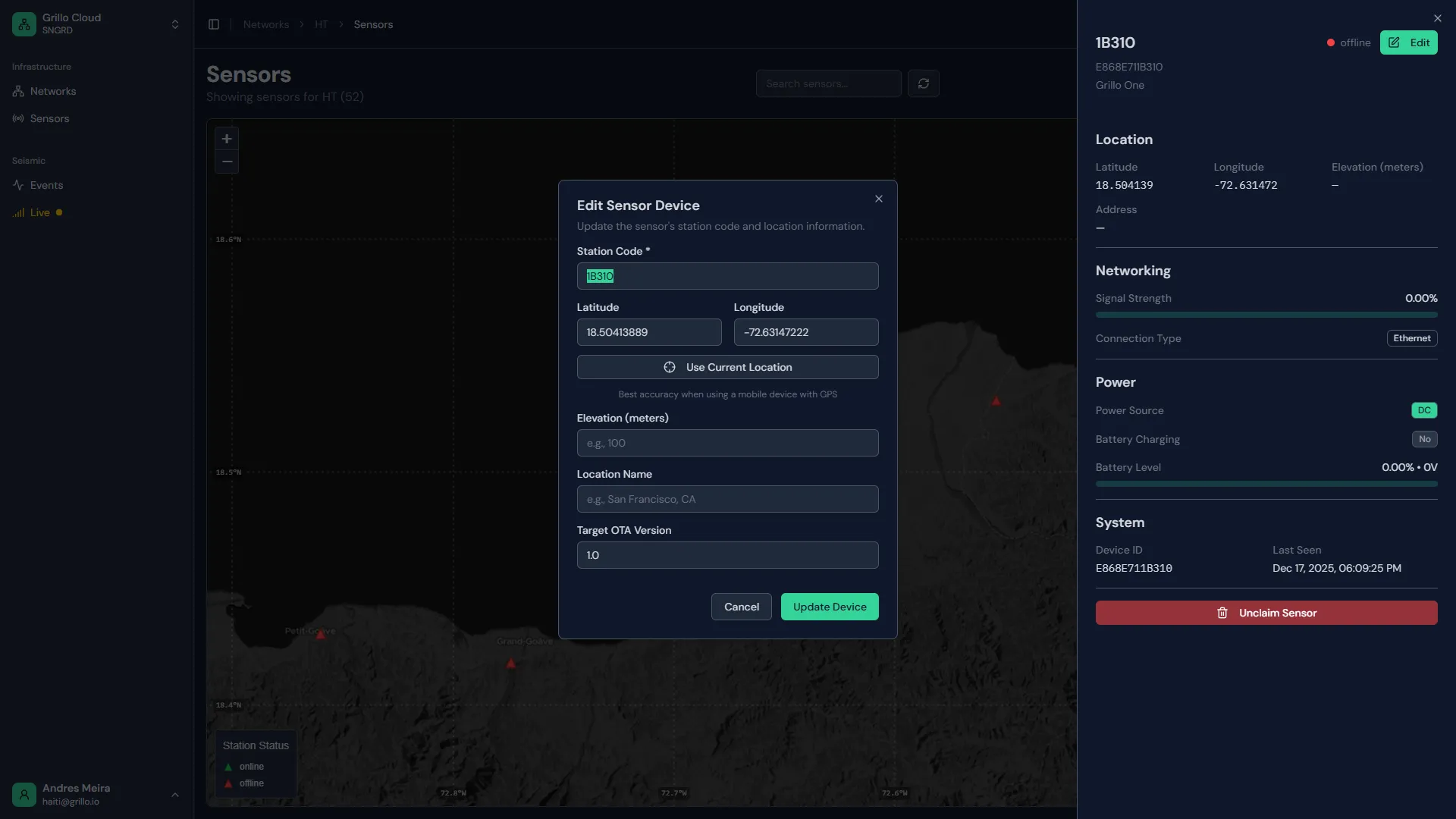Go to the Live view

pyautogui.click(x=39, y=212)
